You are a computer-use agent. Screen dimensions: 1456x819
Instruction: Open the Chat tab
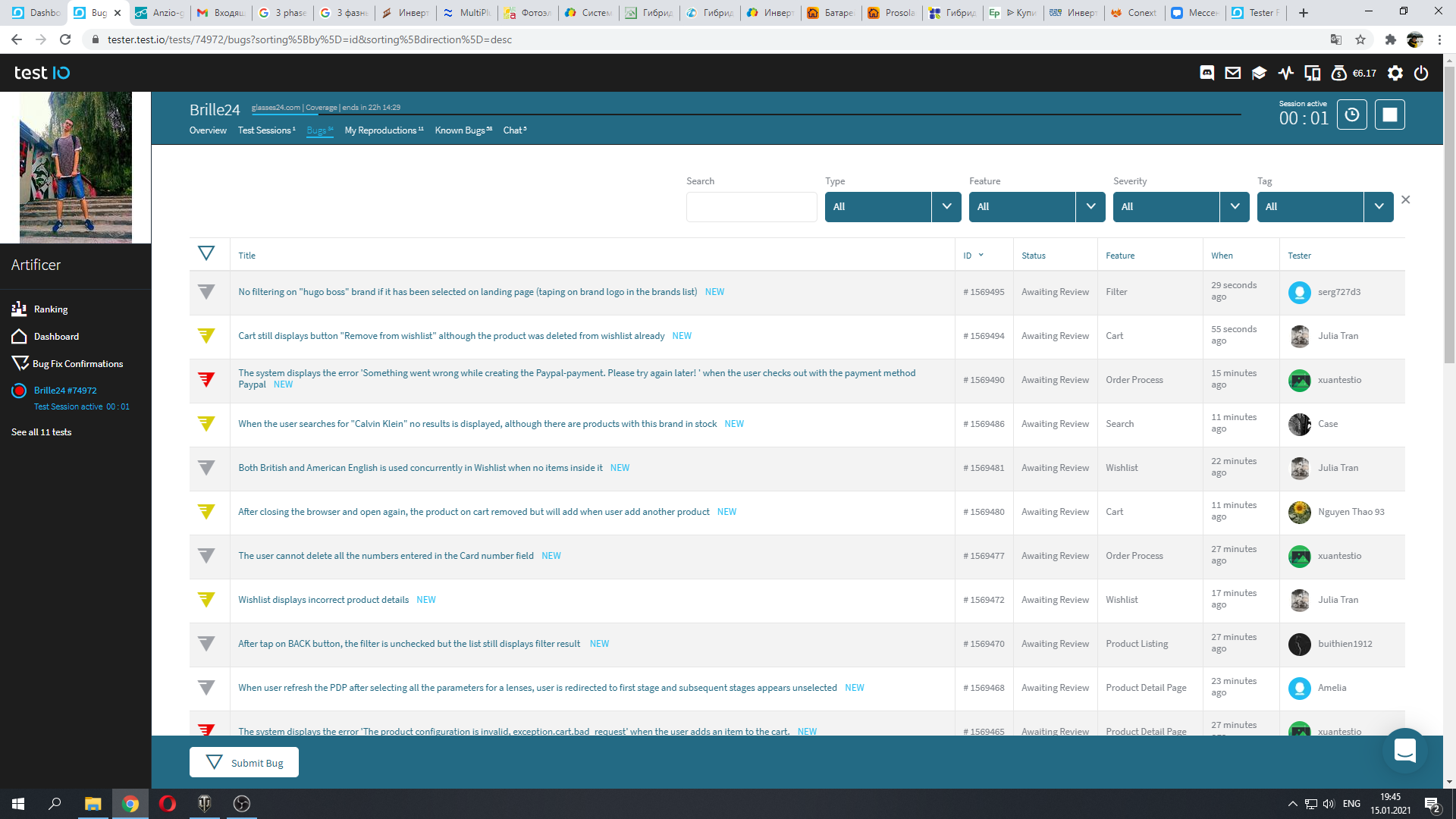(x=515, y=130)
